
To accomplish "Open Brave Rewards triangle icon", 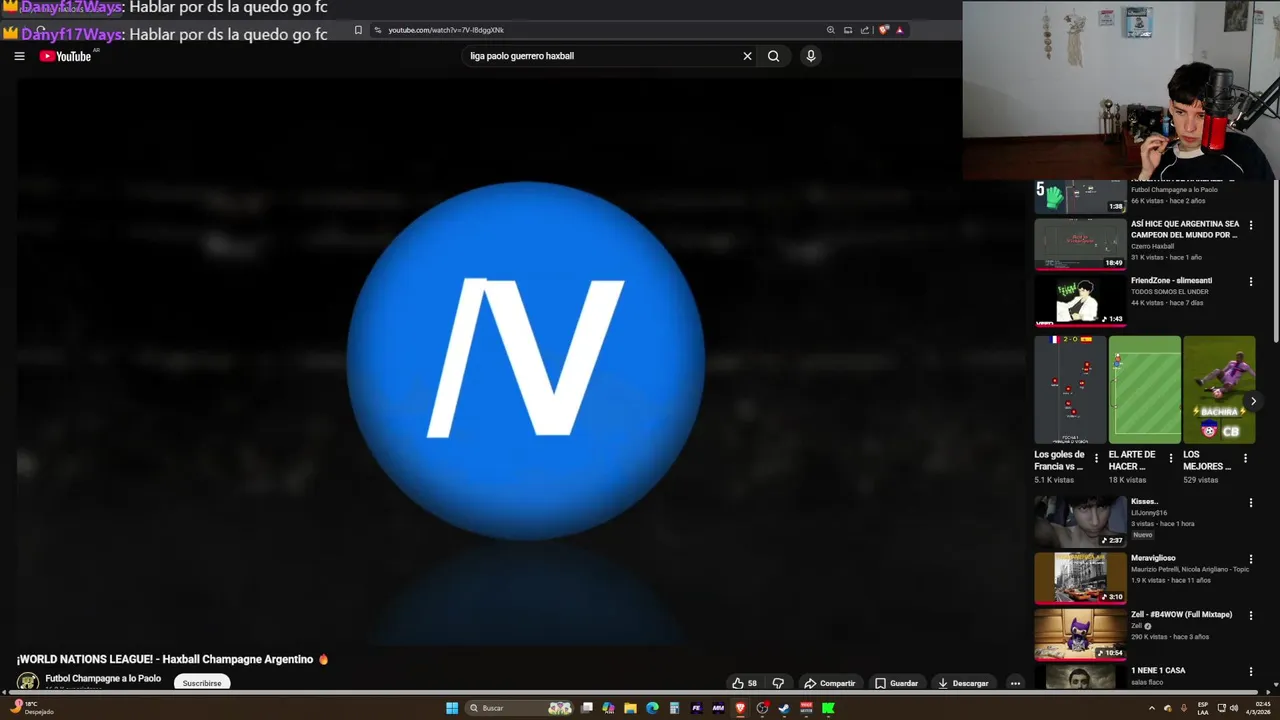I will pos(900,30).
